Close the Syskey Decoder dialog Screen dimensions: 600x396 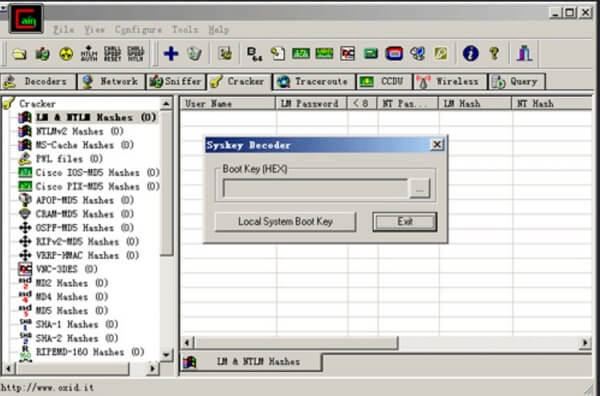pyautogui.click(x=437, y=145)
